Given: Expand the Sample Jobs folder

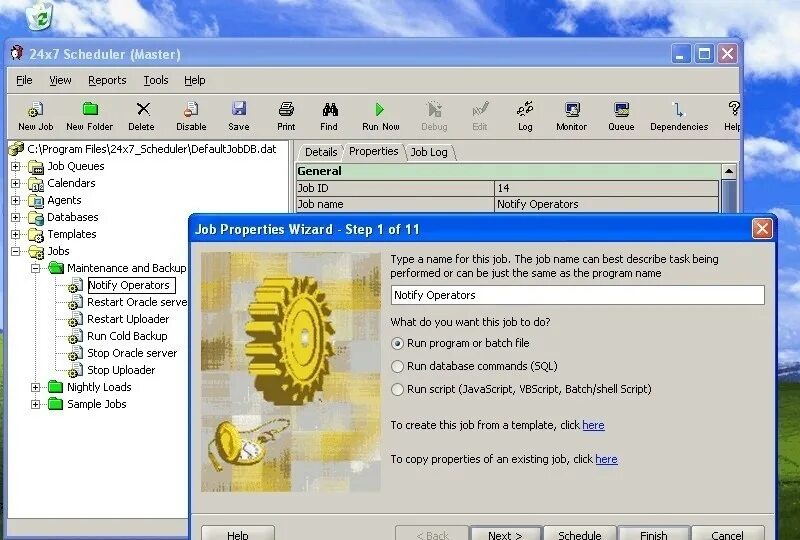Looking at the screenshot, I should coord(35,404).
